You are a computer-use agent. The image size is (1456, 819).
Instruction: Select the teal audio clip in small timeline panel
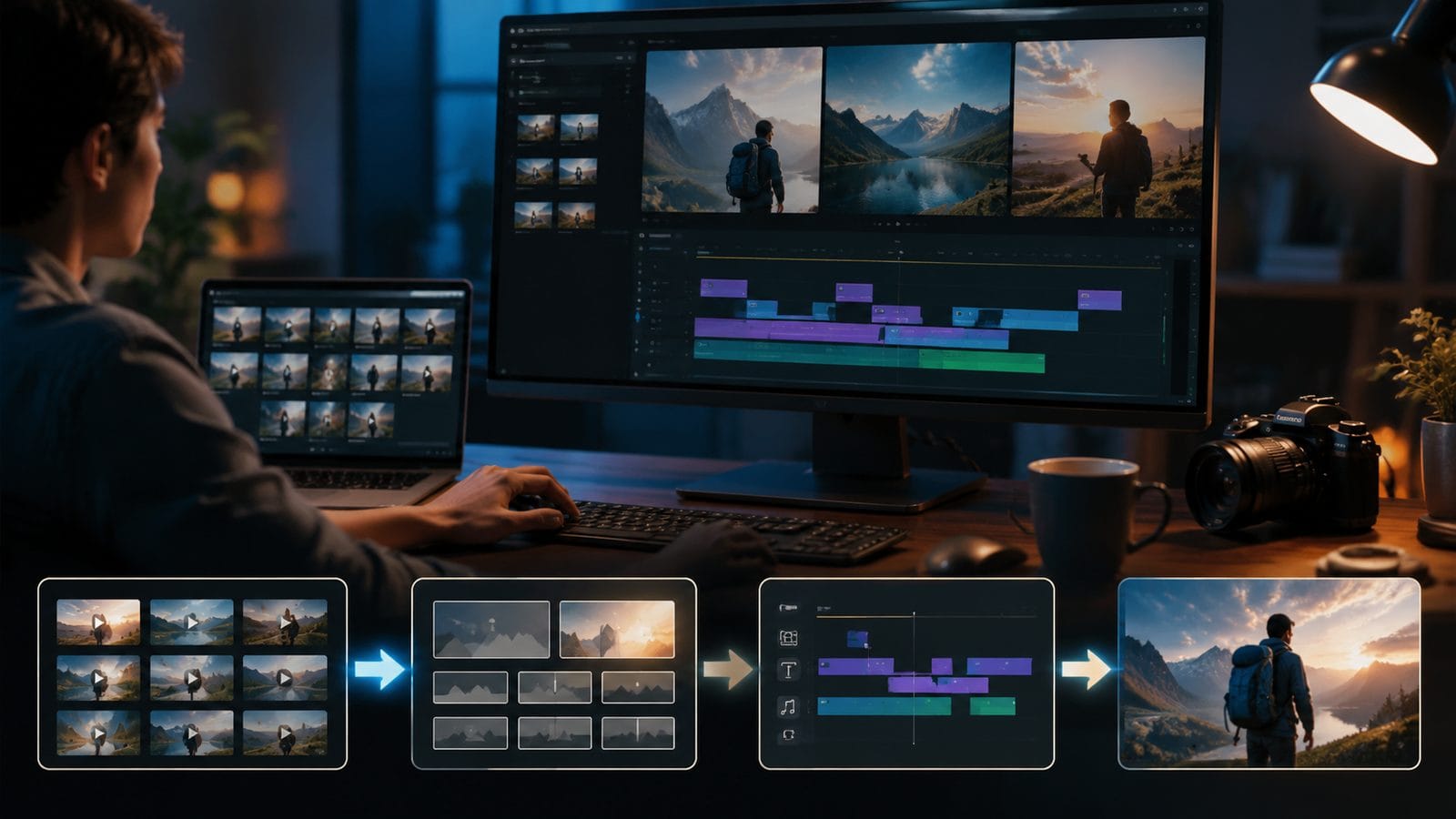pos(885,705)
